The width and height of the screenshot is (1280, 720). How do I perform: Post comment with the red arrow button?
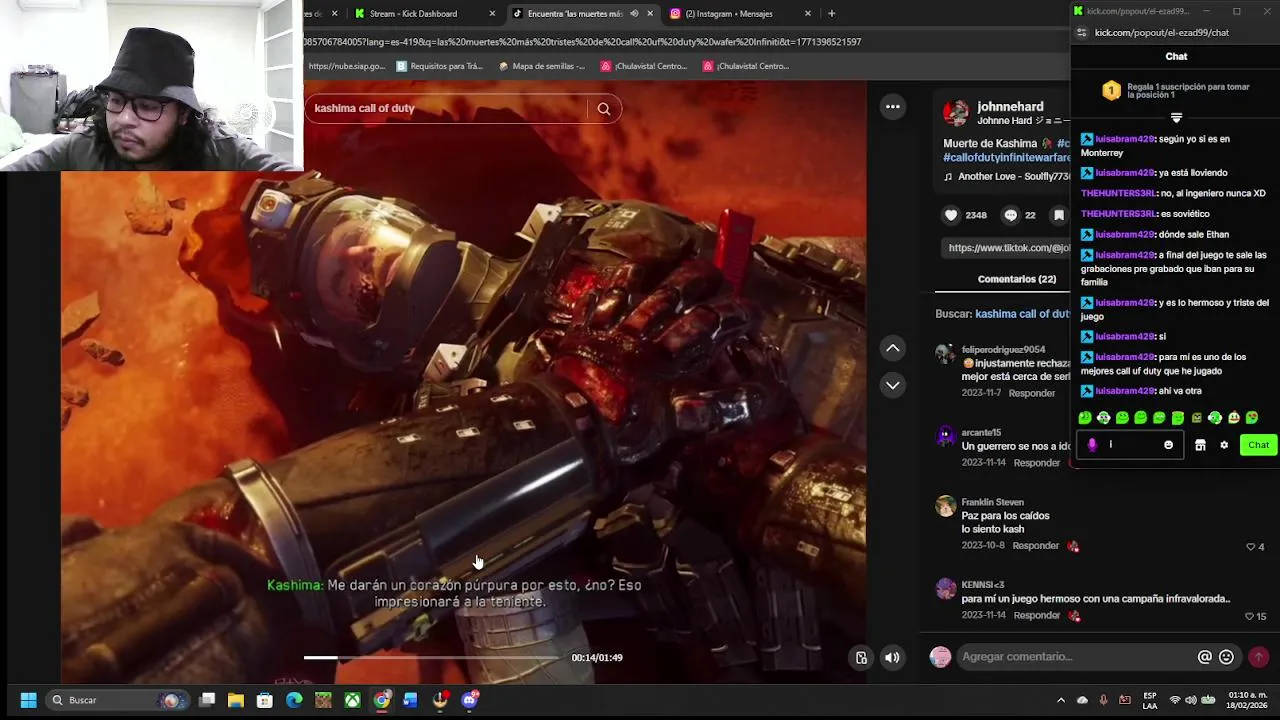[1259, 657]
